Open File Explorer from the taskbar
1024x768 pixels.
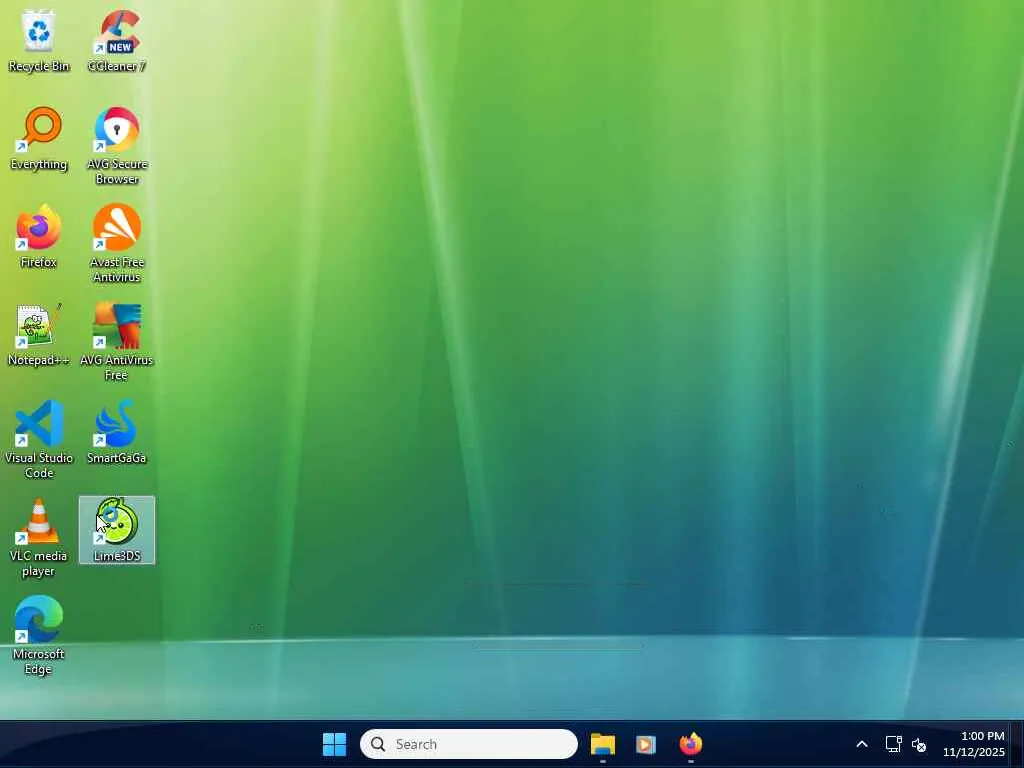click(603, 744)
